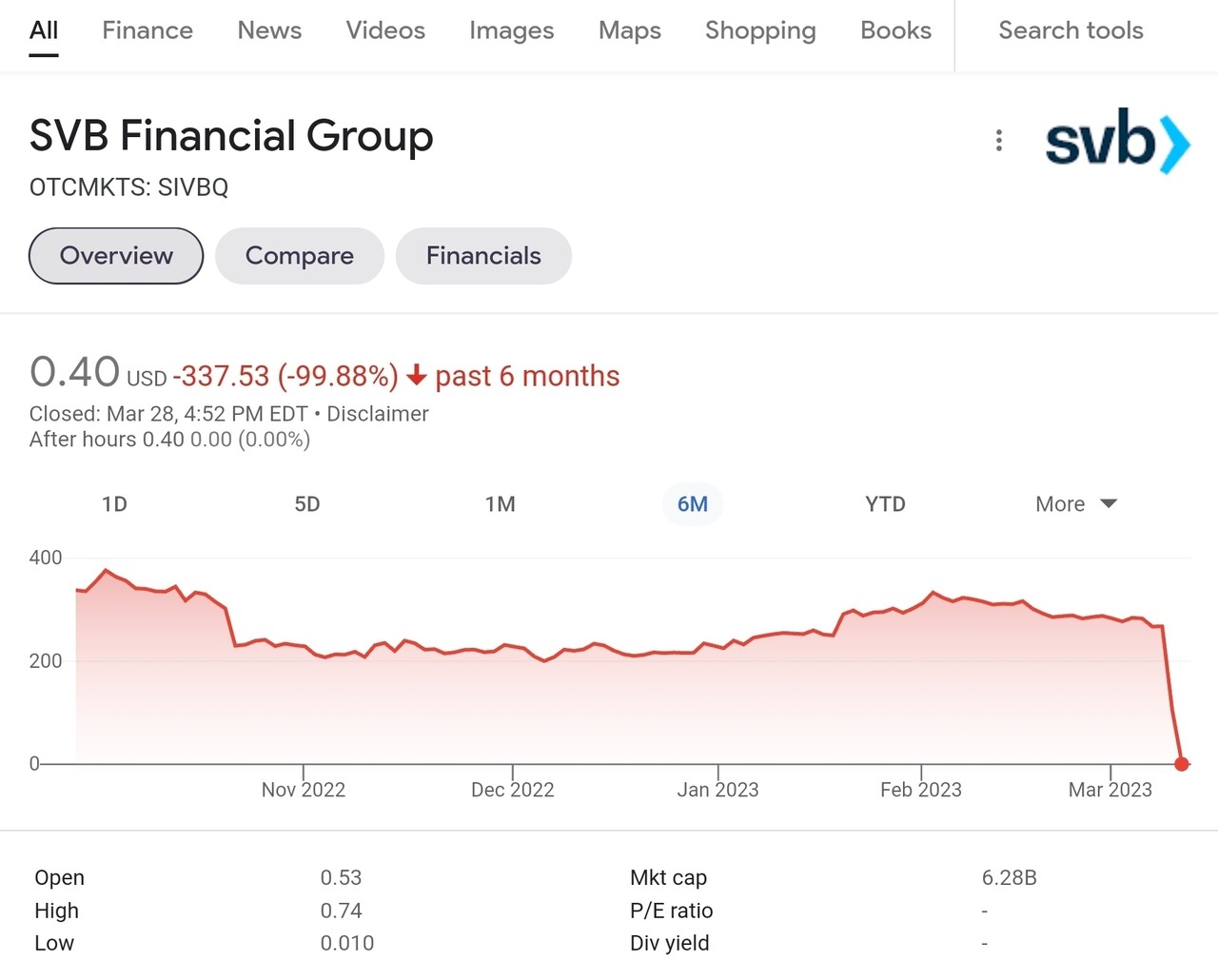1218x980 pixels.
Task: Click the red price marker dot on chart
Action: coord(1182,763)
